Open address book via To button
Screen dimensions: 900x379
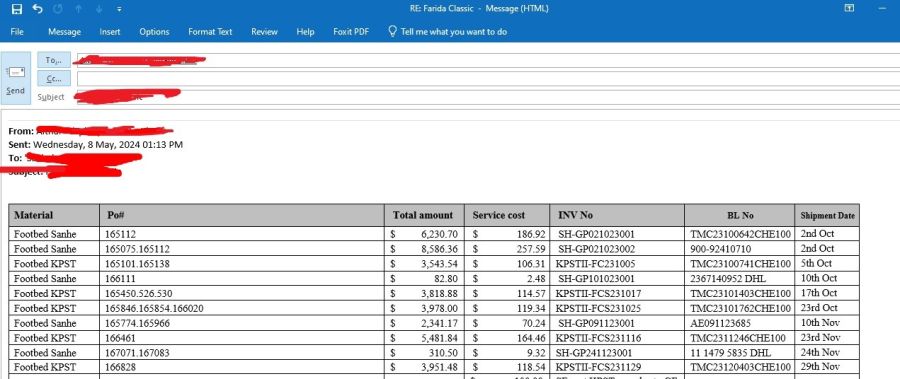coord(54,60)
